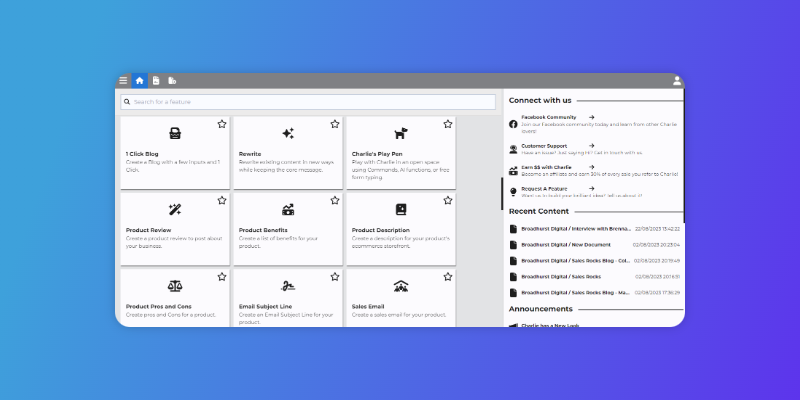Favorite the 1 Click Blog card

point(221,124)
